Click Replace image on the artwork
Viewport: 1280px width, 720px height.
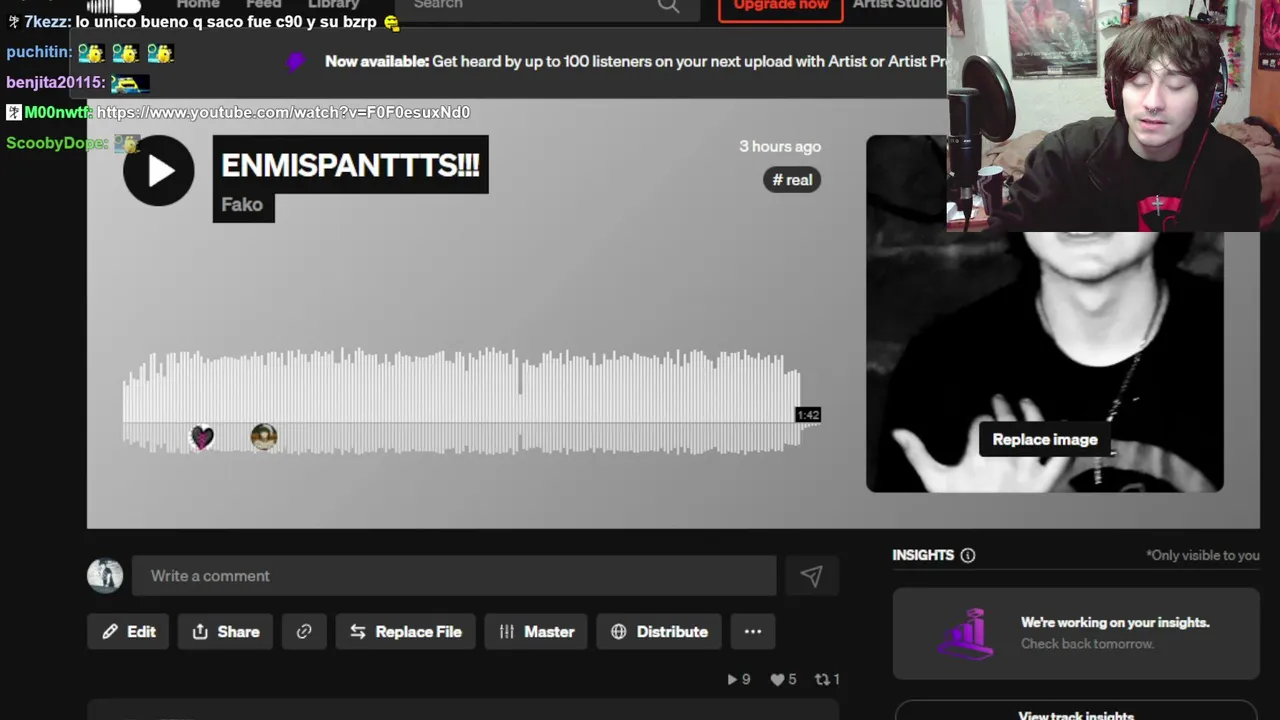click(x=1045, y=440)
